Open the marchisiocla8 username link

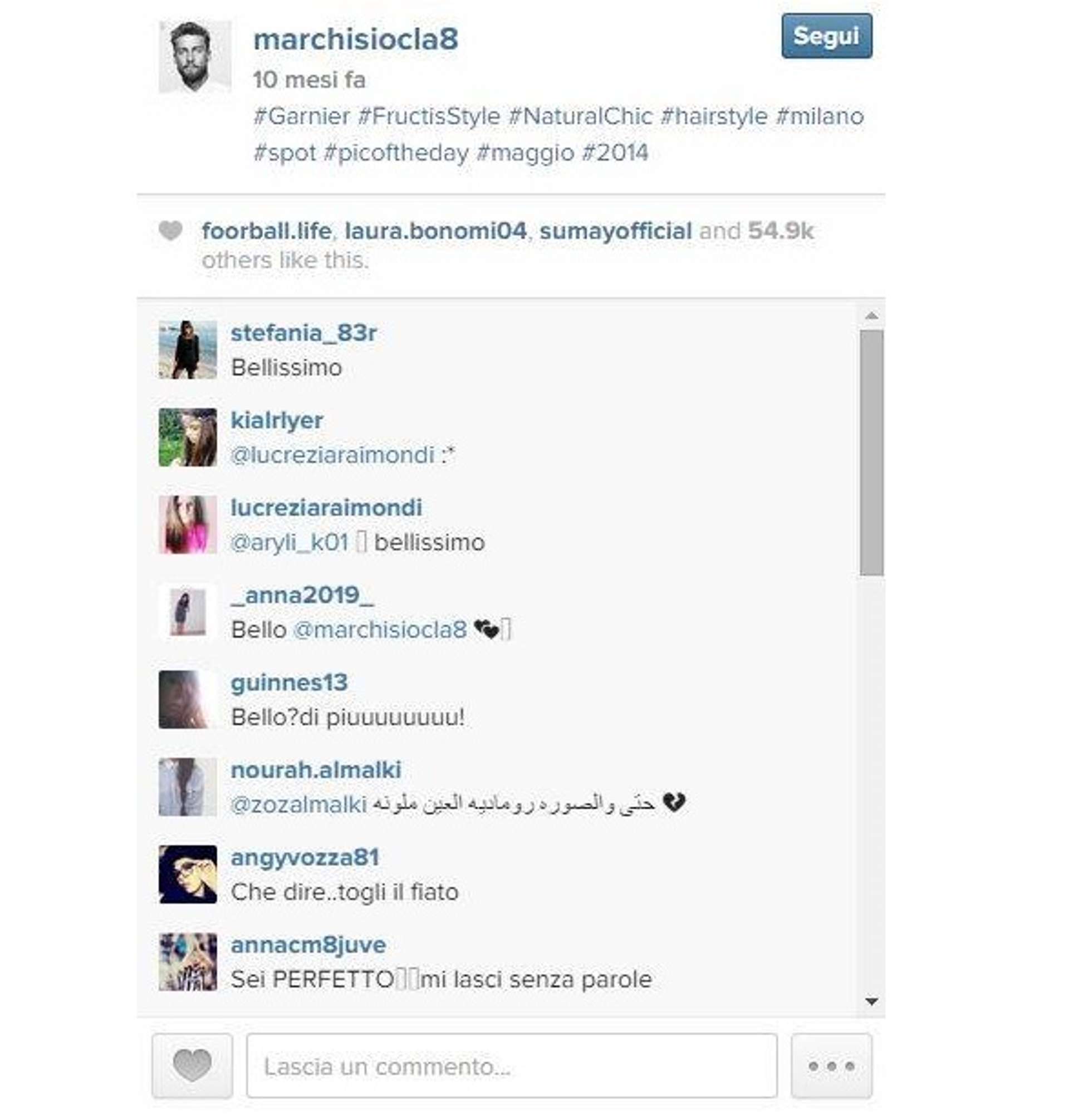point(356,40)
